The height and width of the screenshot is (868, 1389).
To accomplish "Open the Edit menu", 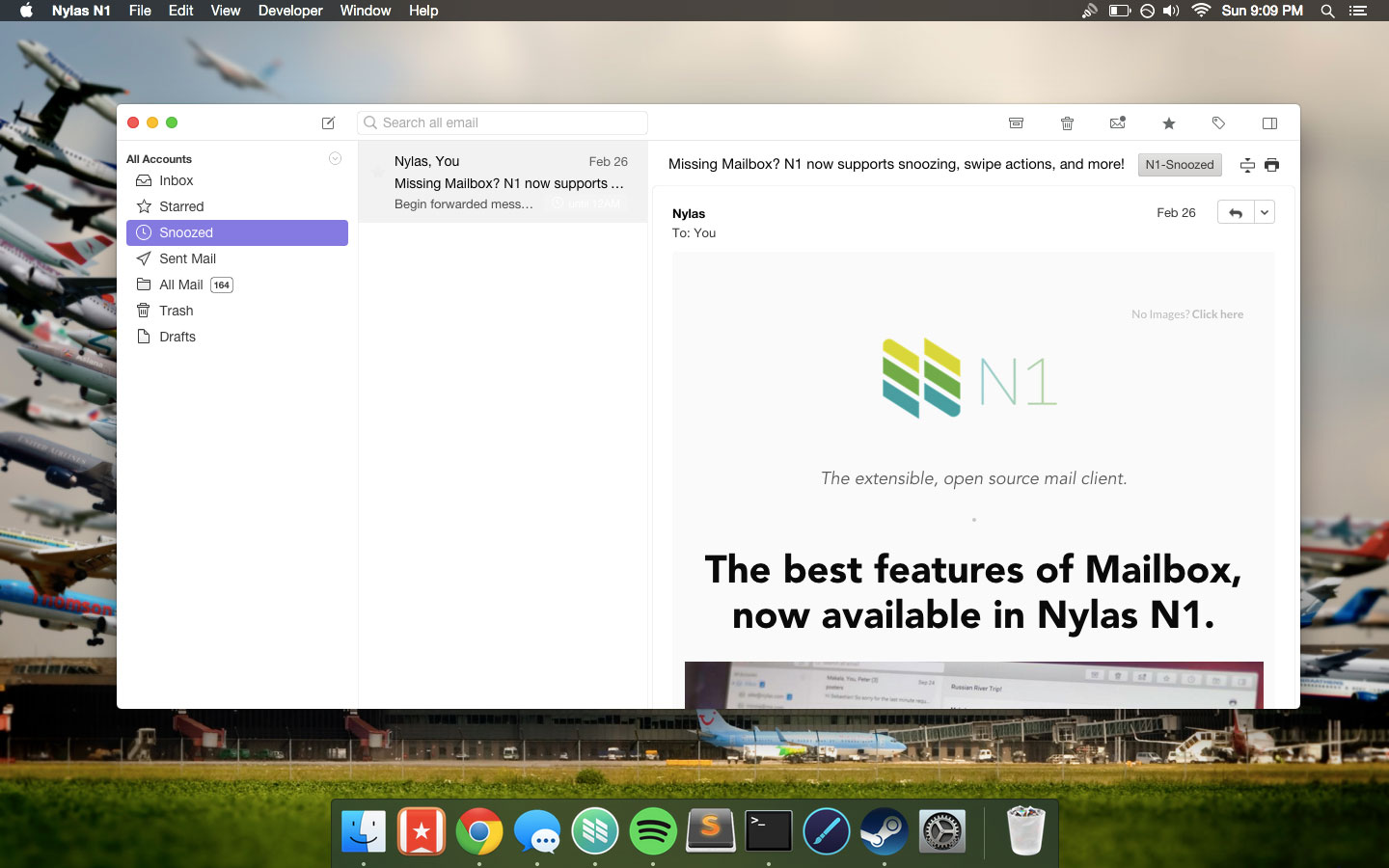I will click(180, 11).
